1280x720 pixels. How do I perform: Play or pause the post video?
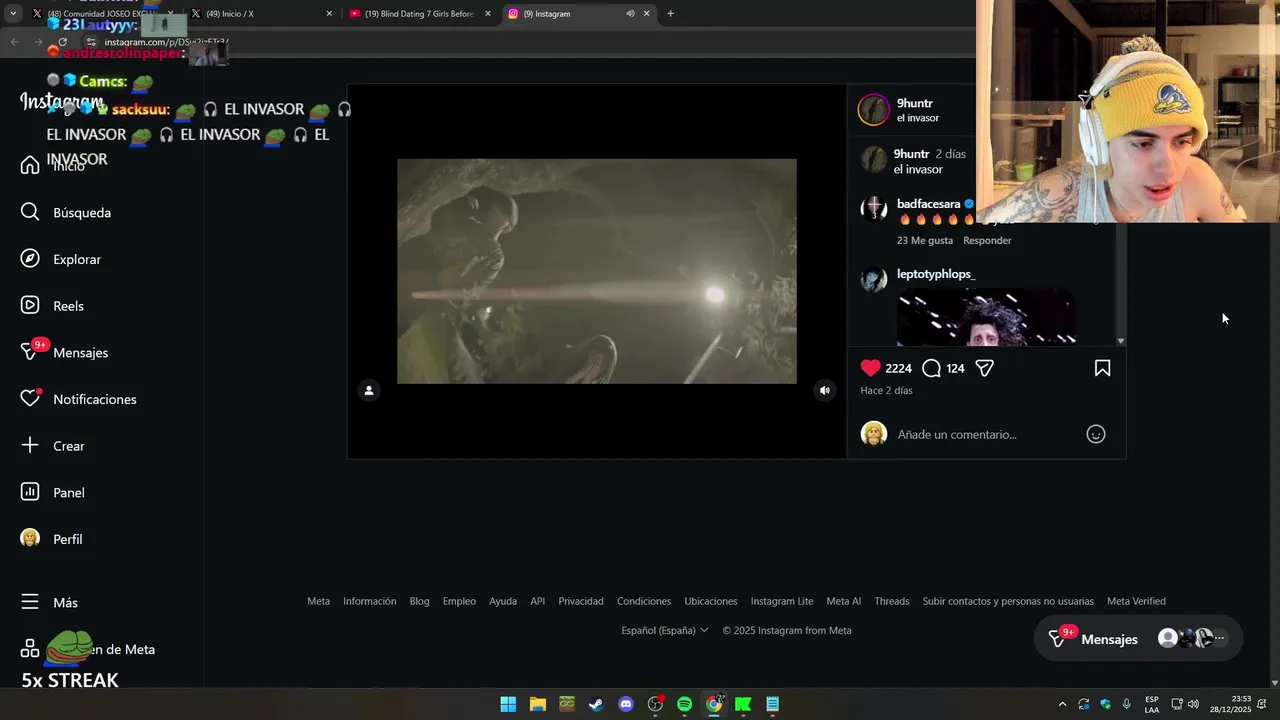[x=597, y=271]
